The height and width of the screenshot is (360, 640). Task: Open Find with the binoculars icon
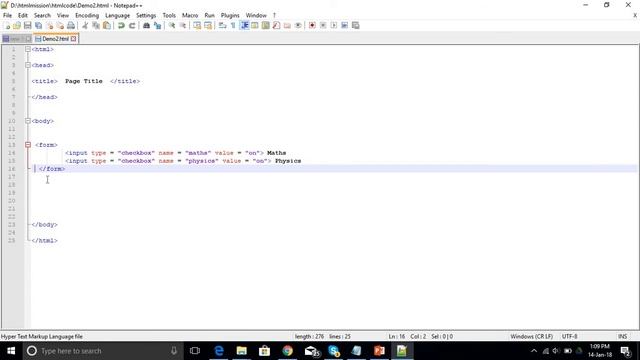[x=146, y=25]
